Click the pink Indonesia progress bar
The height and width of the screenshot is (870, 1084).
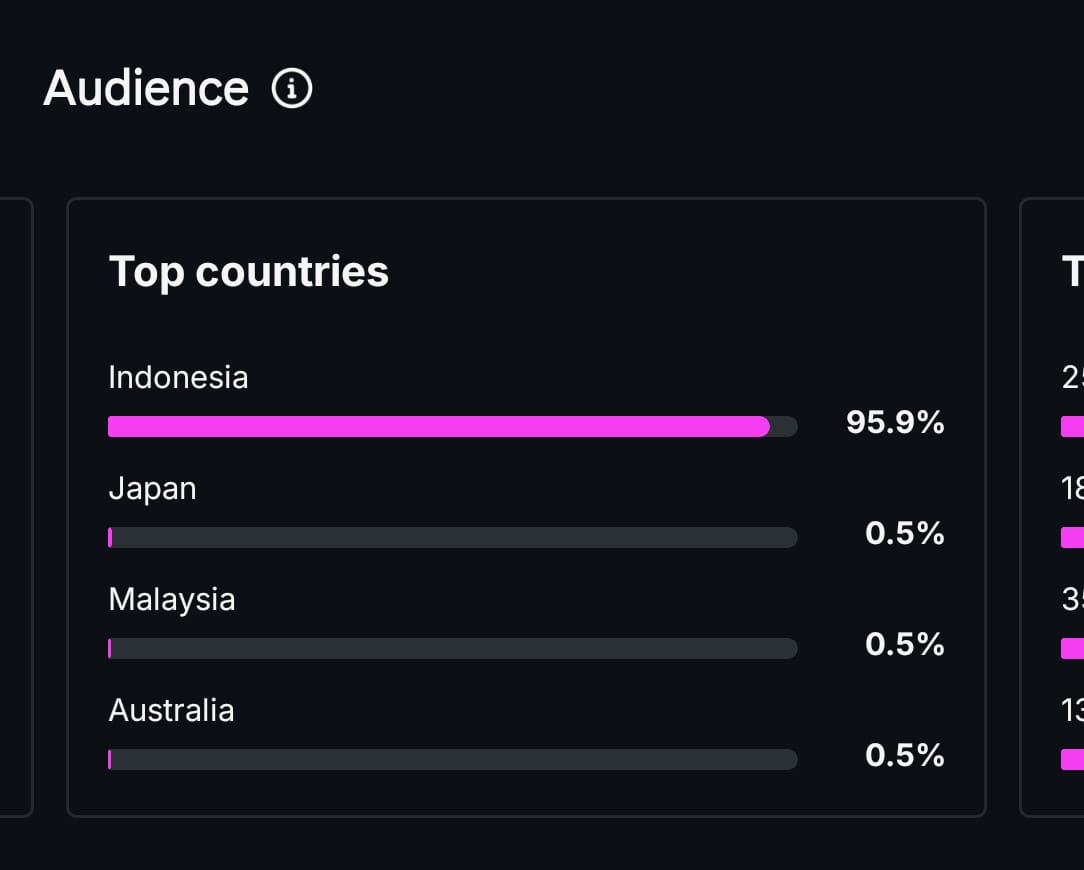point(438,427)
